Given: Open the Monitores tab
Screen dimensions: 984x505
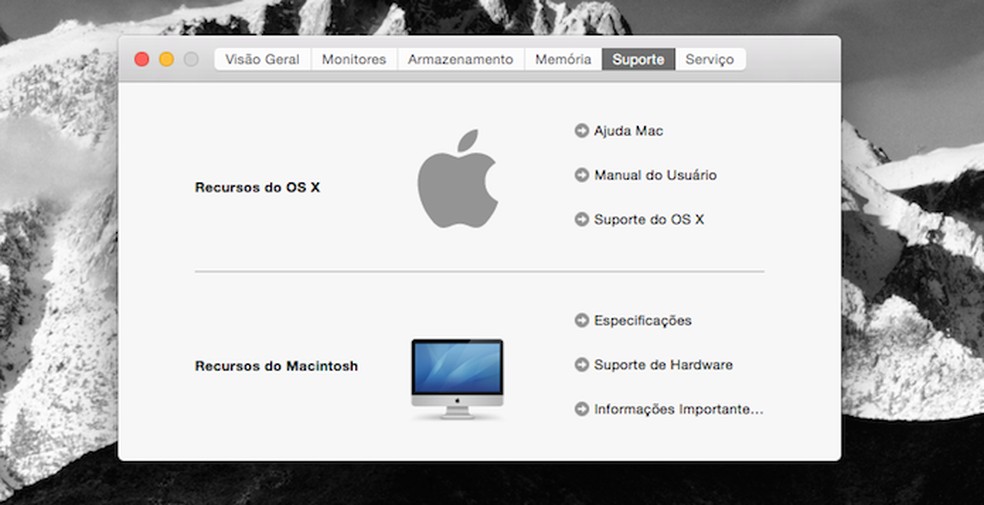Looking at the screenshot, I should [354, 60].
